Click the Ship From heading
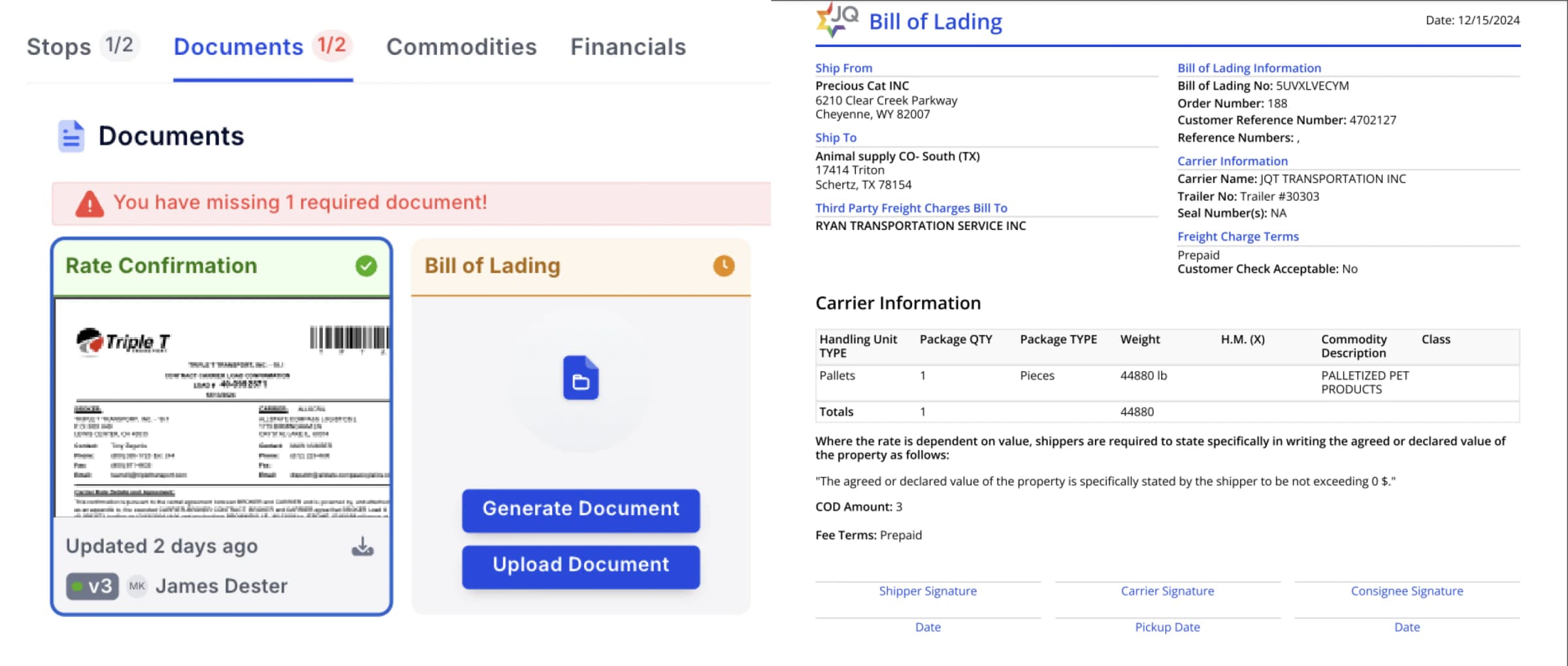Viewport: 1568px width, 666px height. tap(843, 68)
